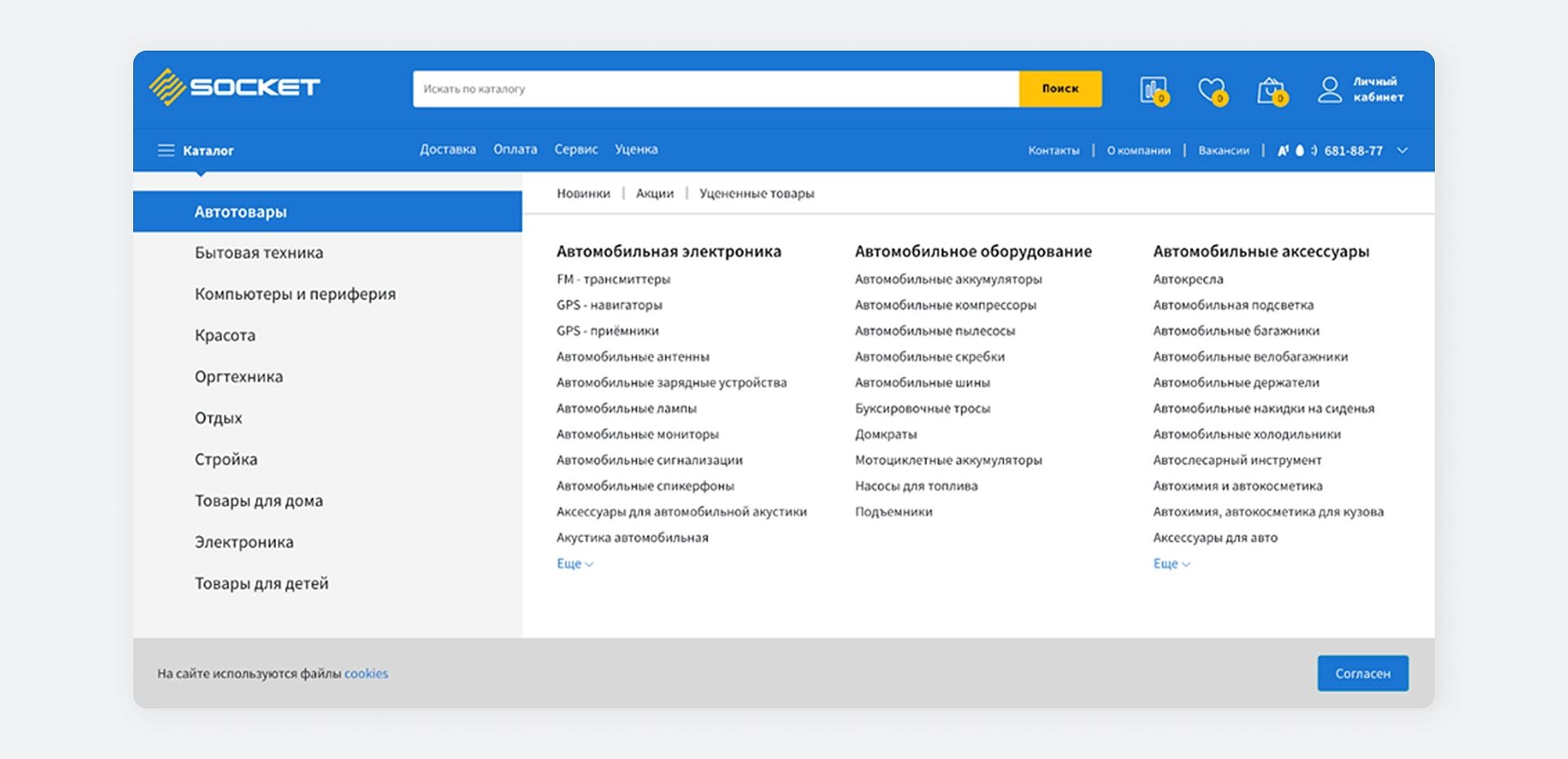This screenshot has height=759, width=1568.
Task: Open Автомобильные шины subcategory
Action: tap(922, 382)
